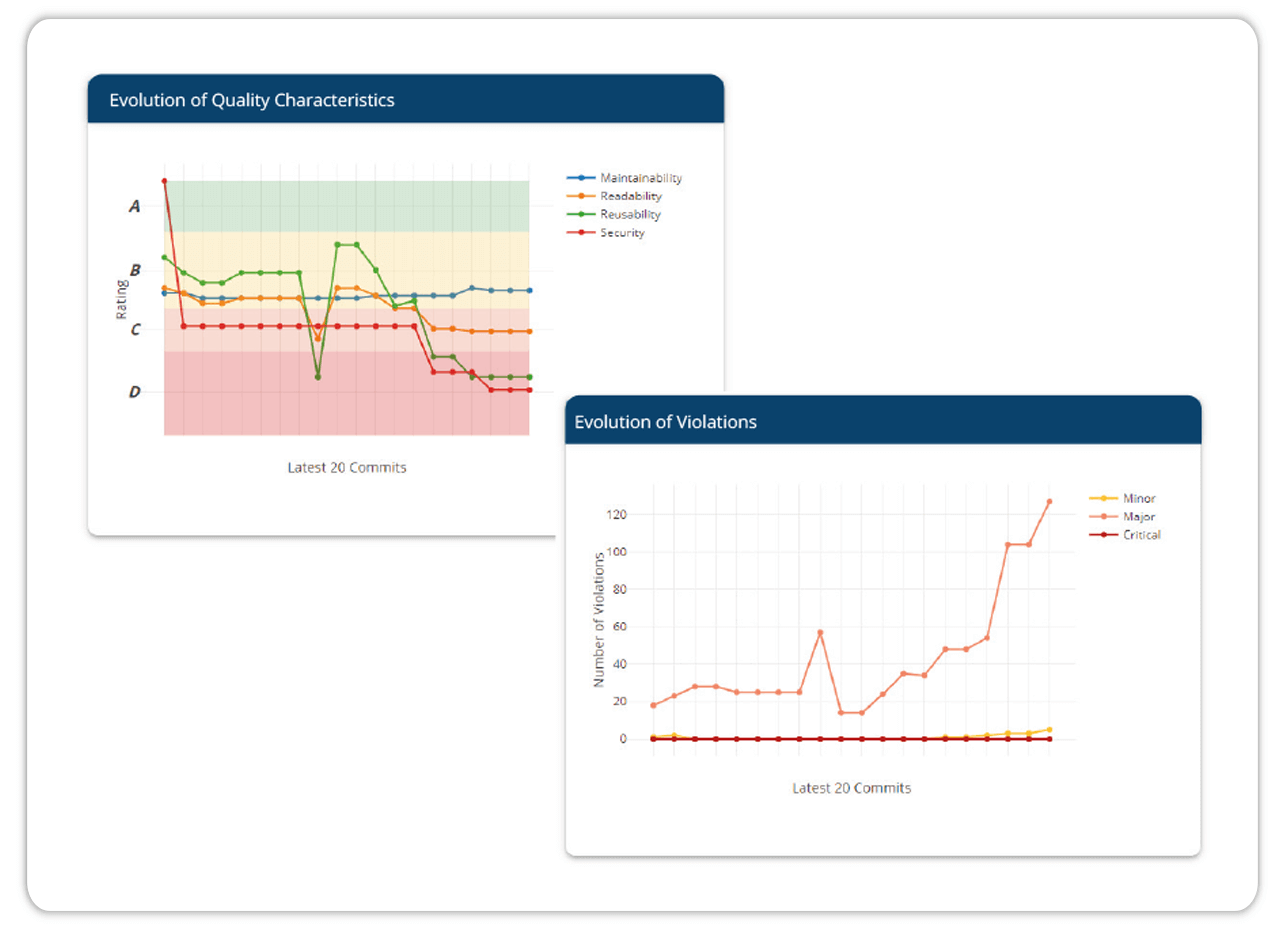
Task: Select the last Critical violations data point
Action: click(1049, 739)
